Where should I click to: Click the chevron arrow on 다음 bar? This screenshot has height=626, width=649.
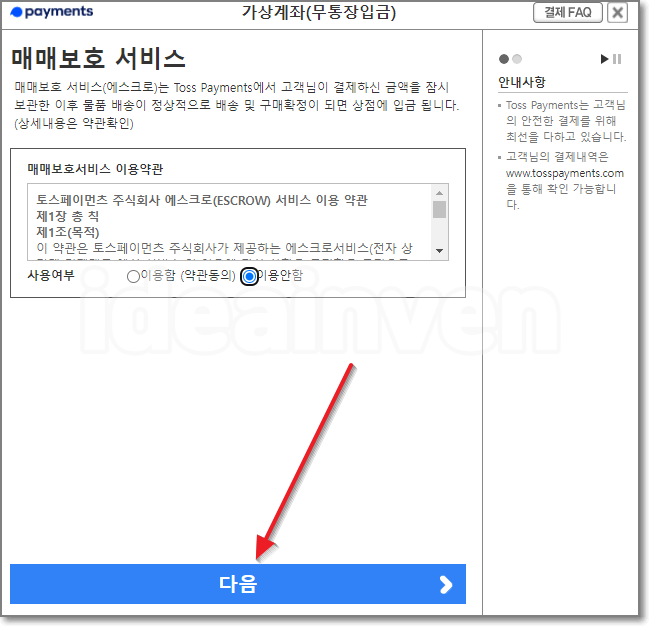tap(446, 585)
